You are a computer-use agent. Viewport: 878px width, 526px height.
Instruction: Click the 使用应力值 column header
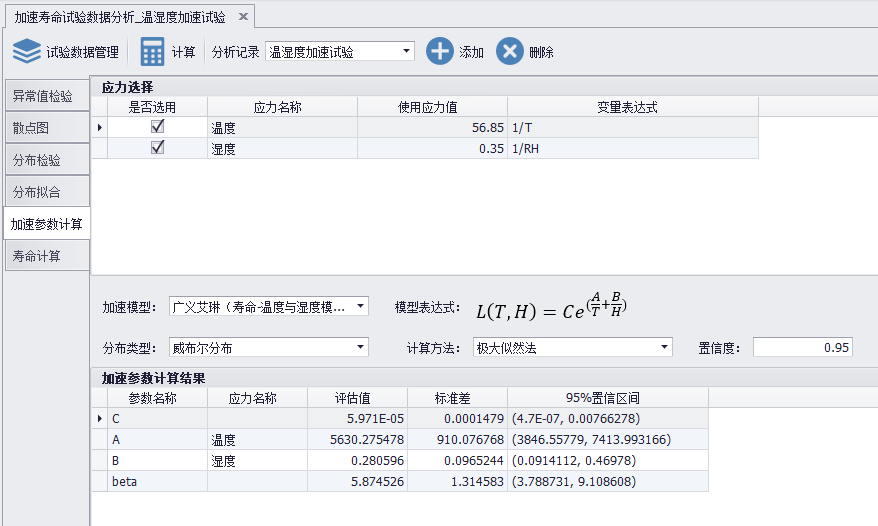point(432,107)
